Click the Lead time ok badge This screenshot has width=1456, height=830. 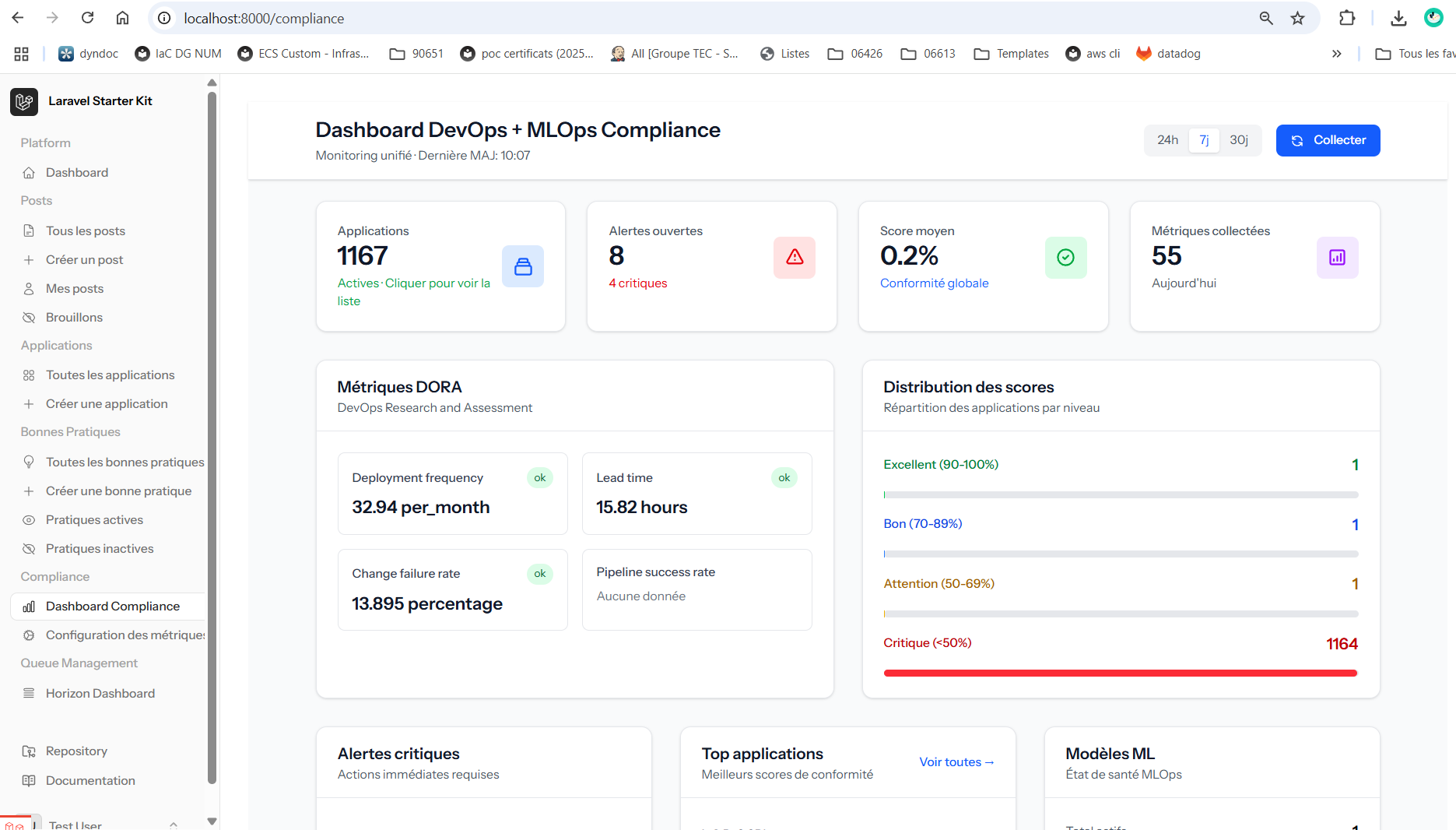(x=784, y=478)
